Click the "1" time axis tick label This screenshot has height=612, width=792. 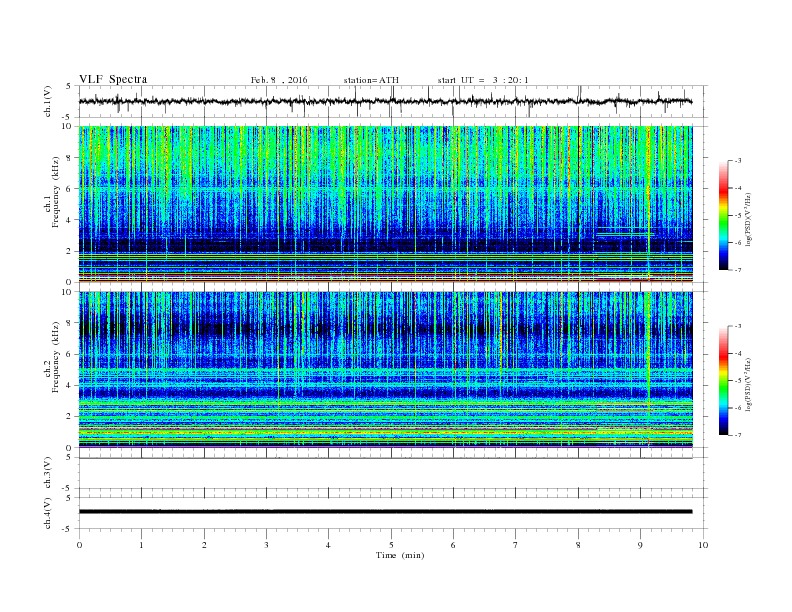[x=141, y=545]
